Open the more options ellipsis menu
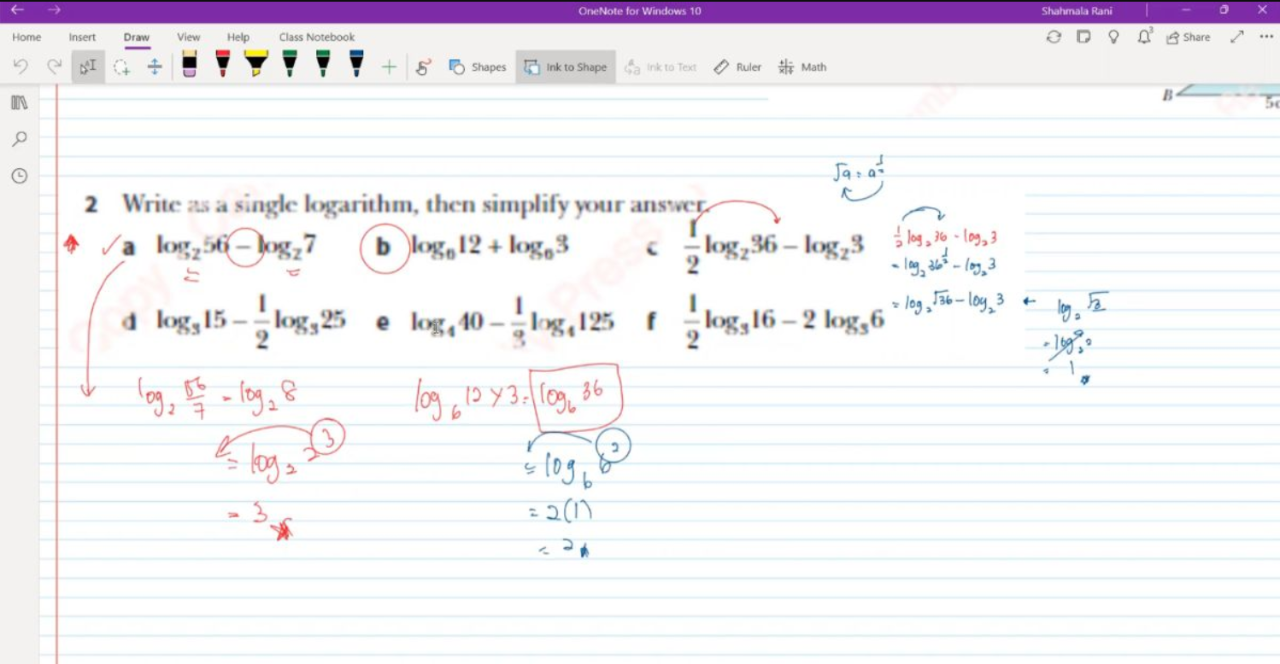 [1266, 37]
